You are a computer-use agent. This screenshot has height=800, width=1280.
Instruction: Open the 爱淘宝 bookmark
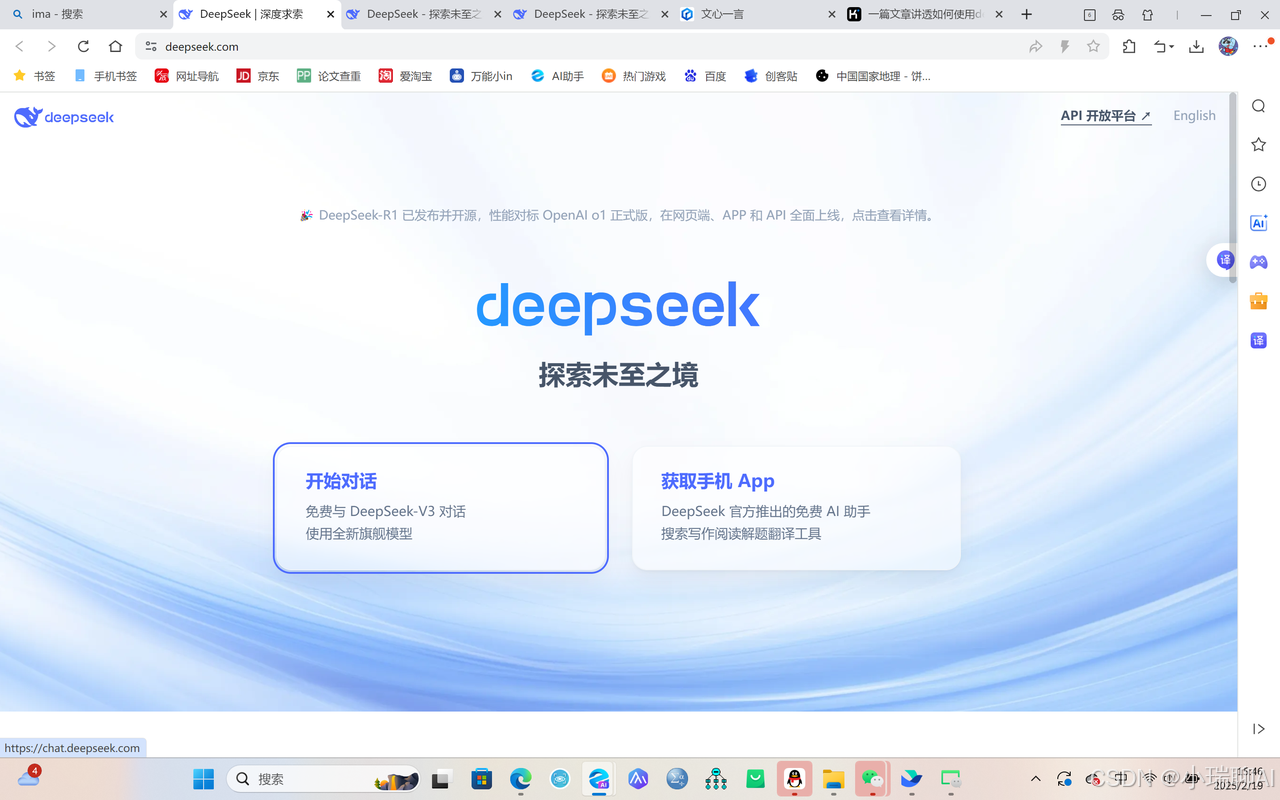[406, 76]
